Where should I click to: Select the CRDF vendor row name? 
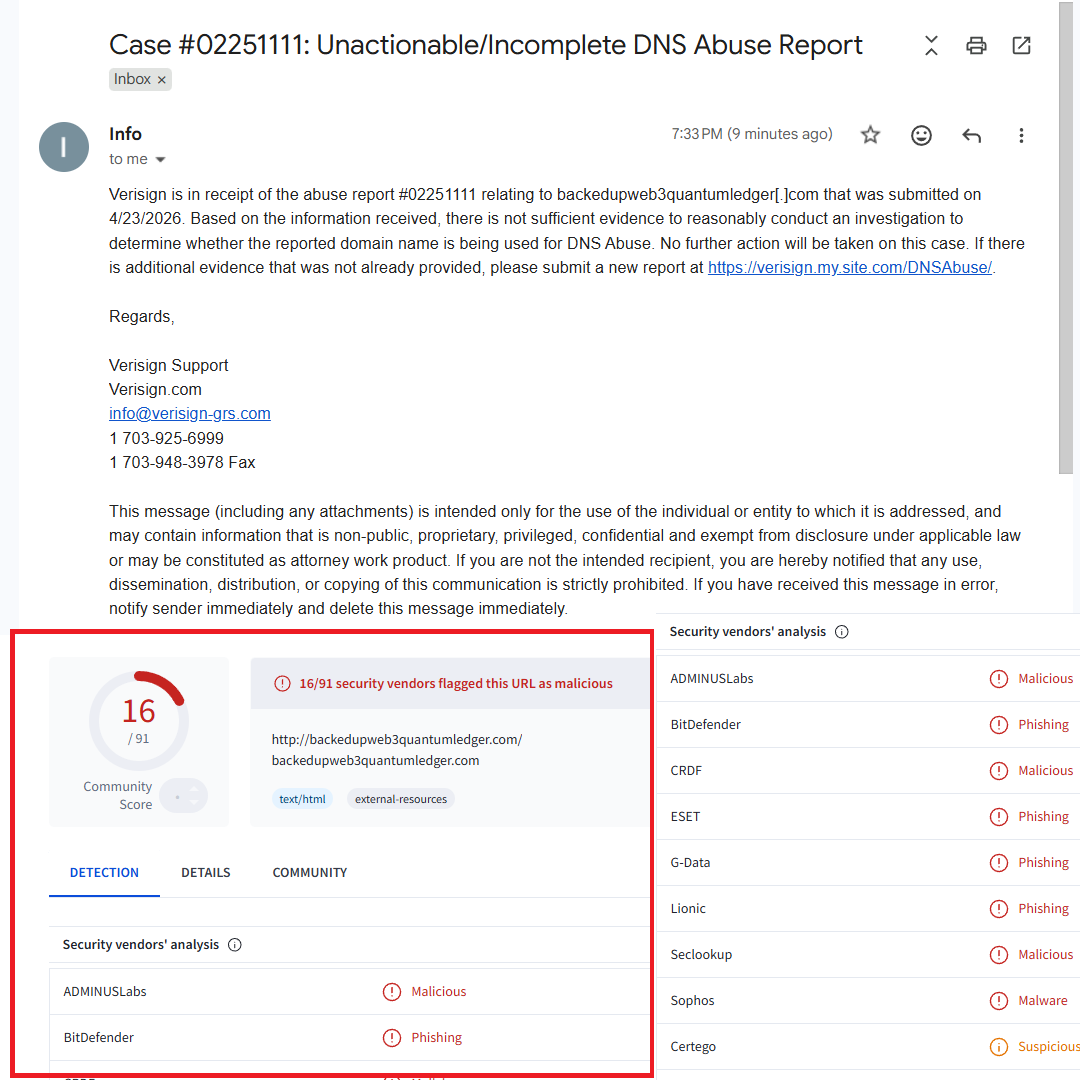click(686, 771)
